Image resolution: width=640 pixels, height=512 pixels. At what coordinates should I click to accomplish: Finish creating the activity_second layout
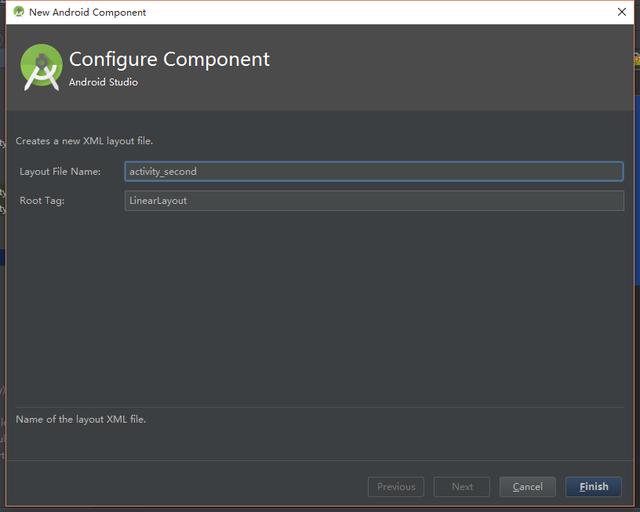coord(593,487)
